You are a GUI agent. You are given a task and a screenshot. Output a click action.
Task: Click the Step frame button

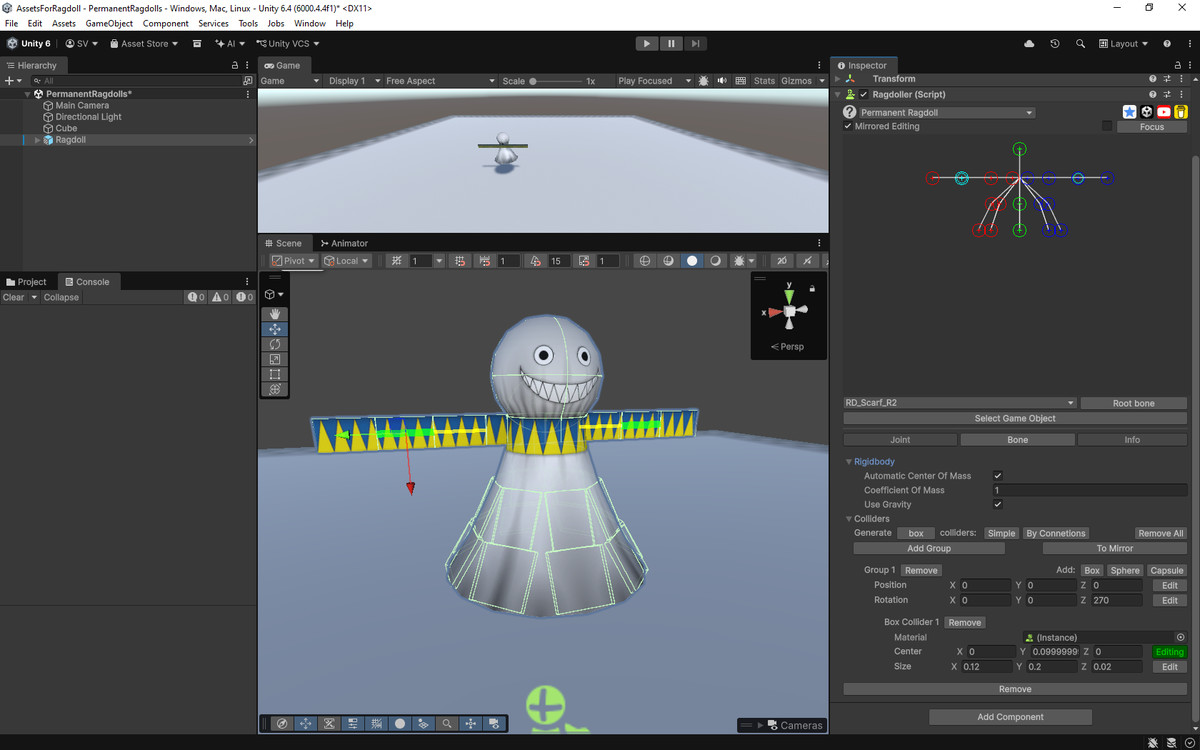point(695,44)
